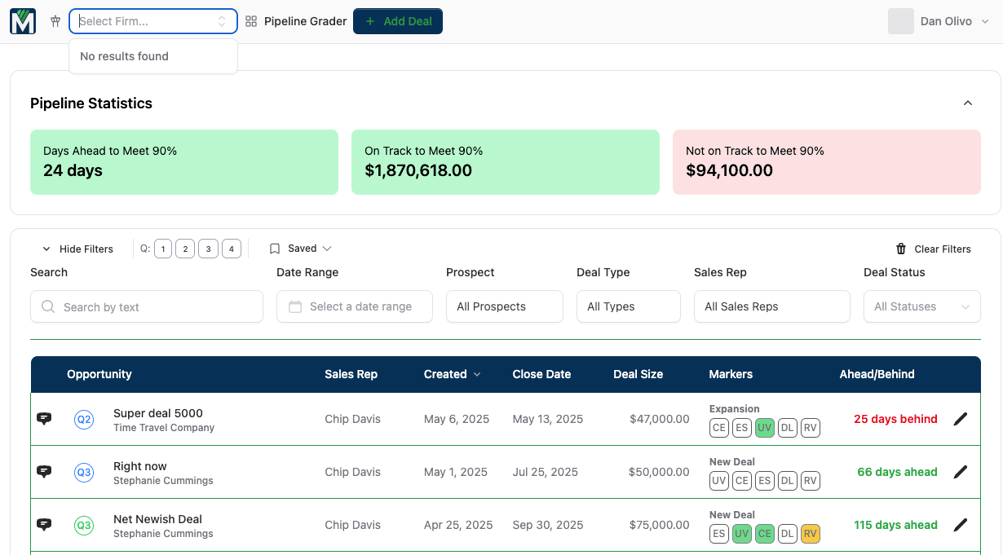Open the Saved filters dropdown
1003x555 pixels.
tap(301, 249)
